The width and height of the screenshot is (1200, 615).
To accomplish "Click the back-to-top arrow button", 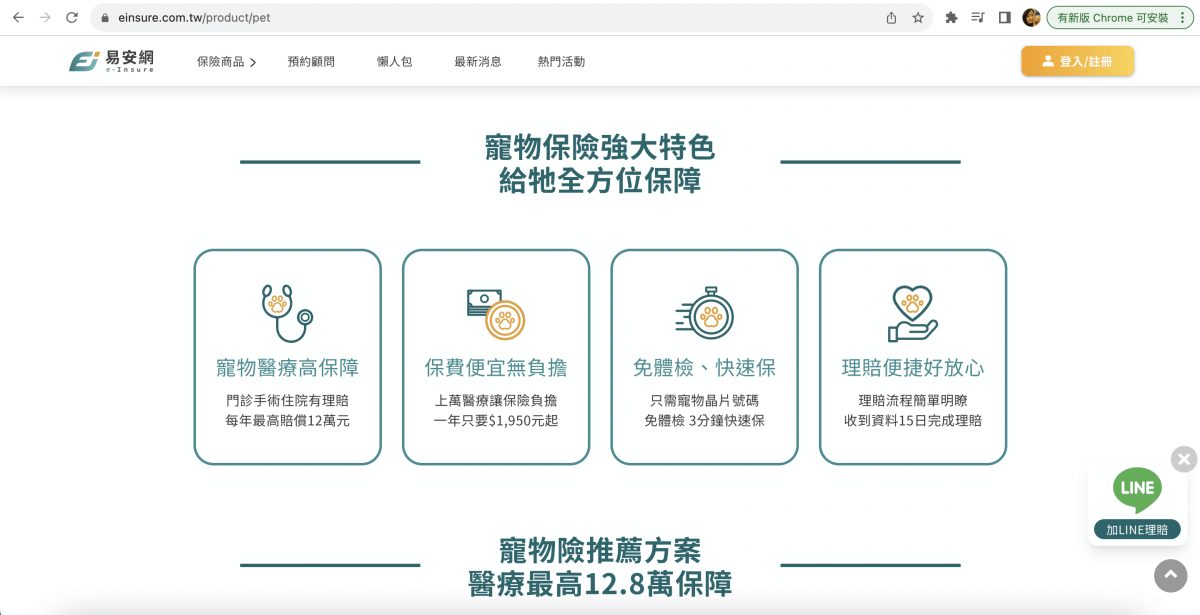I will 1169,576.
